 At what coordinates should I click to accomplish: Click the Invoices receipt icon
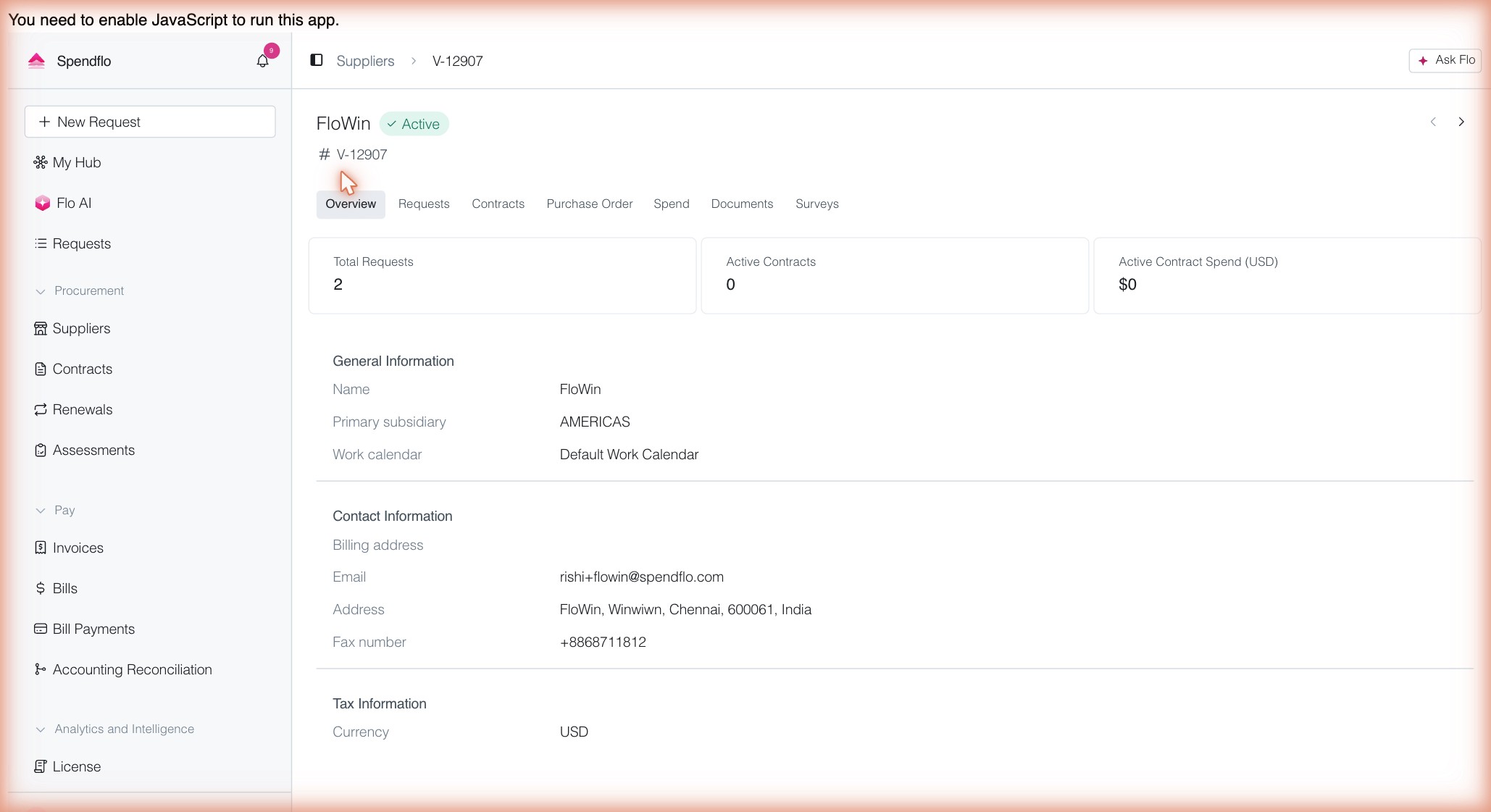pyautogui.click(x=41, y=548)
